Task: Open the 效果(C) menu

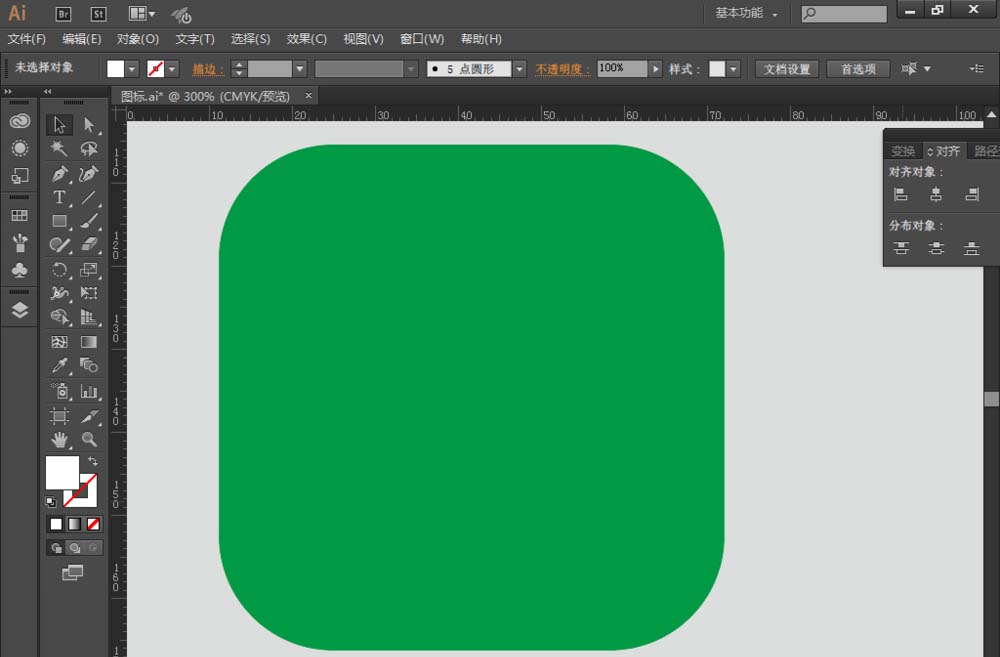Action: tap(306, 39)
